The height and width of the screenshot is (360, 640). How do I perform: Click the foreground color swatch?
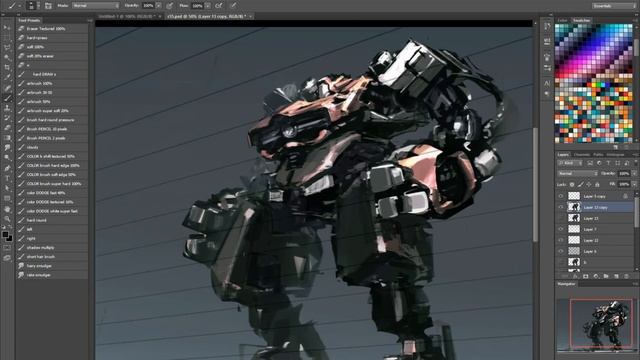coord(5,234)
